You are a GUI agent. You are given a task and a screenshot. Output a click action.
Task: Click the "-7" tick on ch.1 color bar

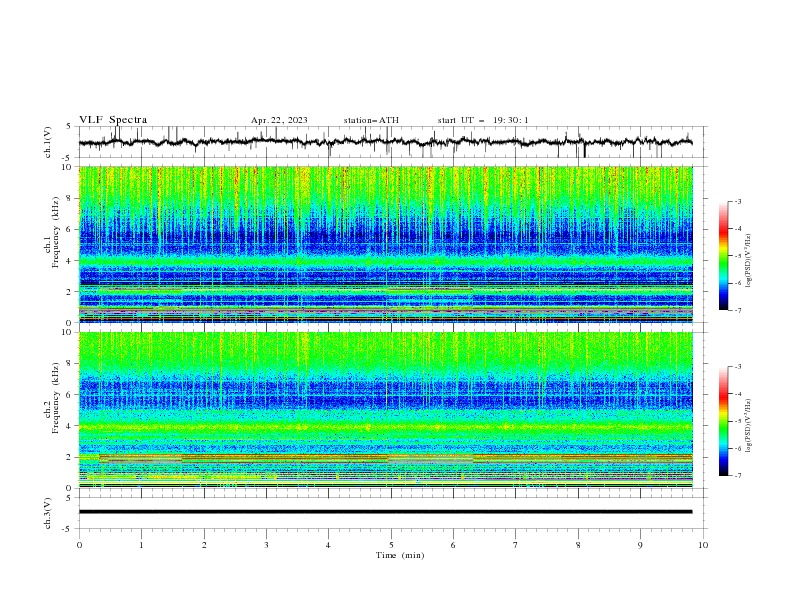pyautogui.click(x=737, y=310)
